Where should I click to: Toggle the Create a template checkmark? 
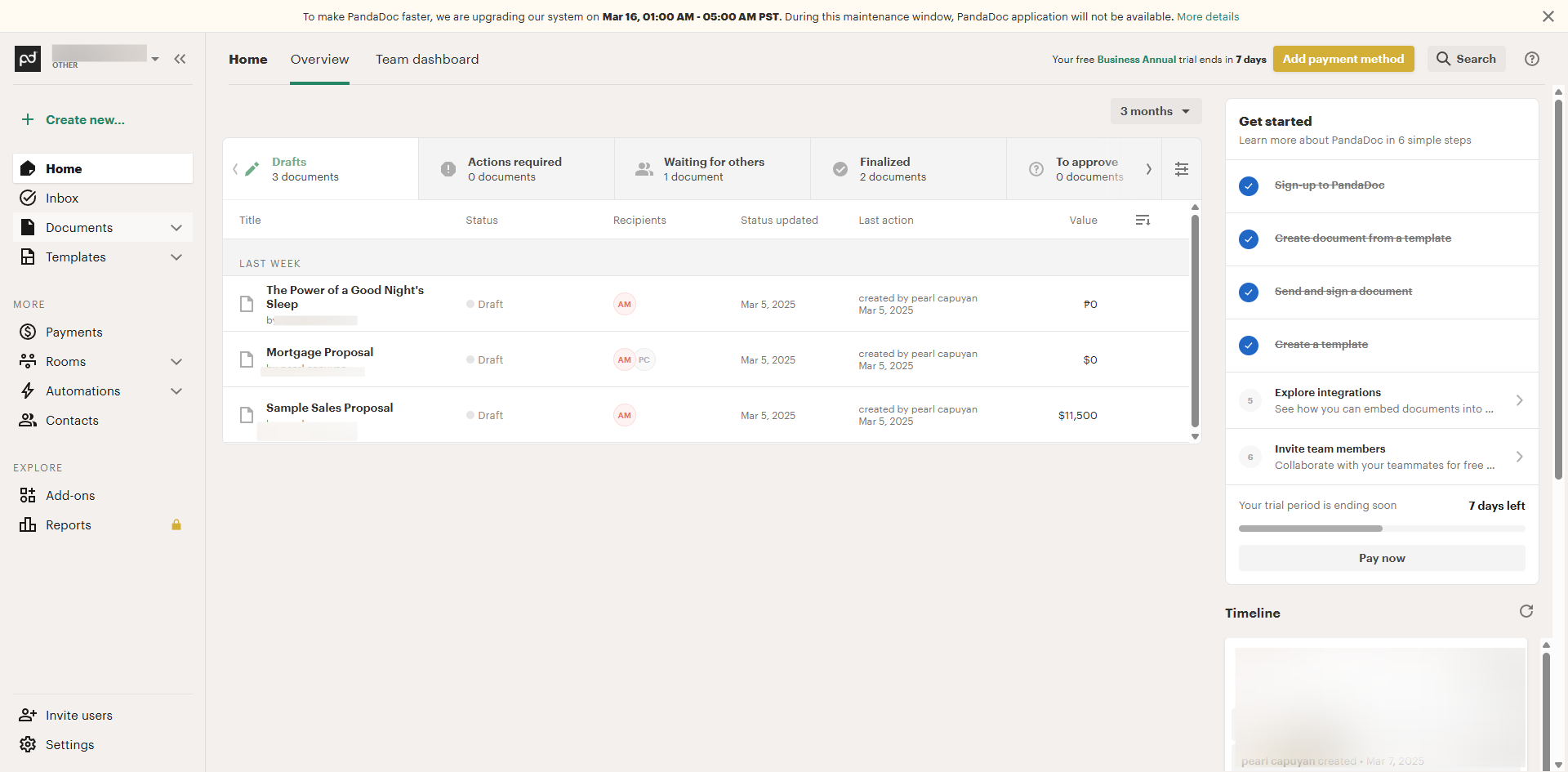(x=1249, y=346)
